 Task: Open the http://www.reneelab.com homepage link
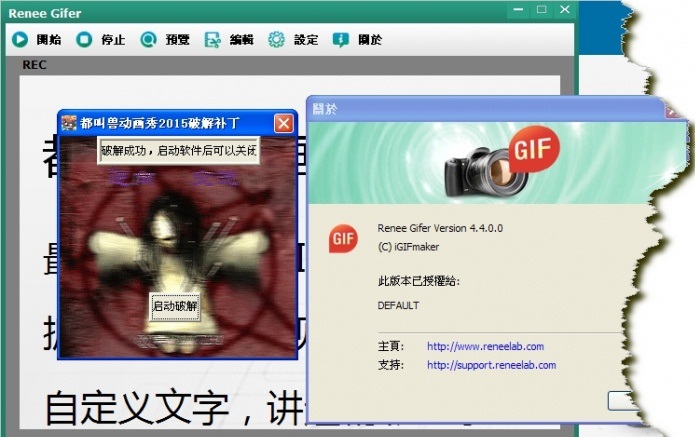[x=485, y=347]
